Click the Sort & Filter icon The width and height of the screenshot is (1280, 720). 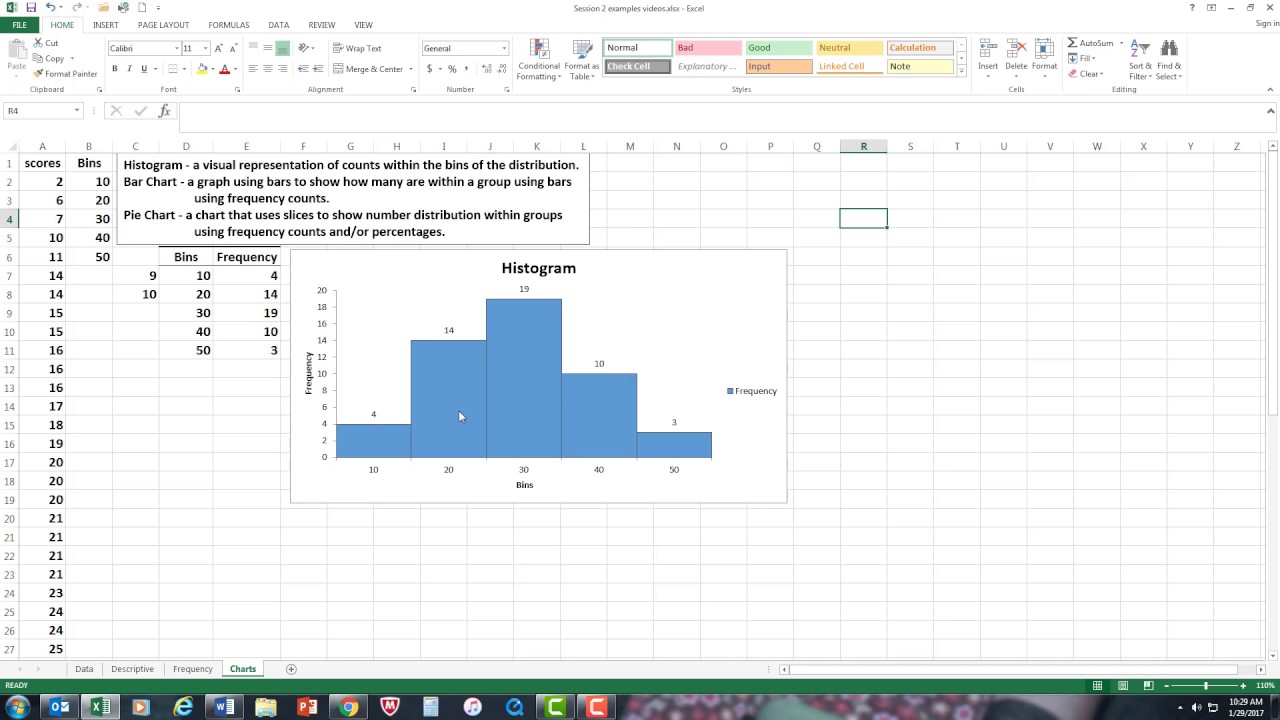pyautogui.click(x=1141, y=49)
